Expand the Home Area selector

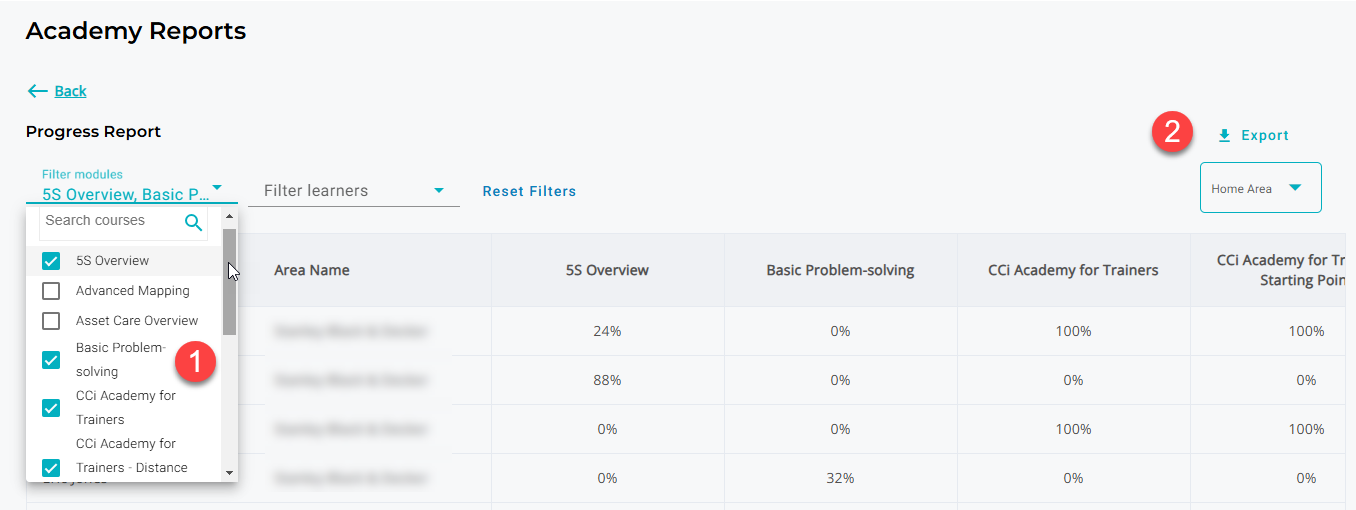point(1260,188)
